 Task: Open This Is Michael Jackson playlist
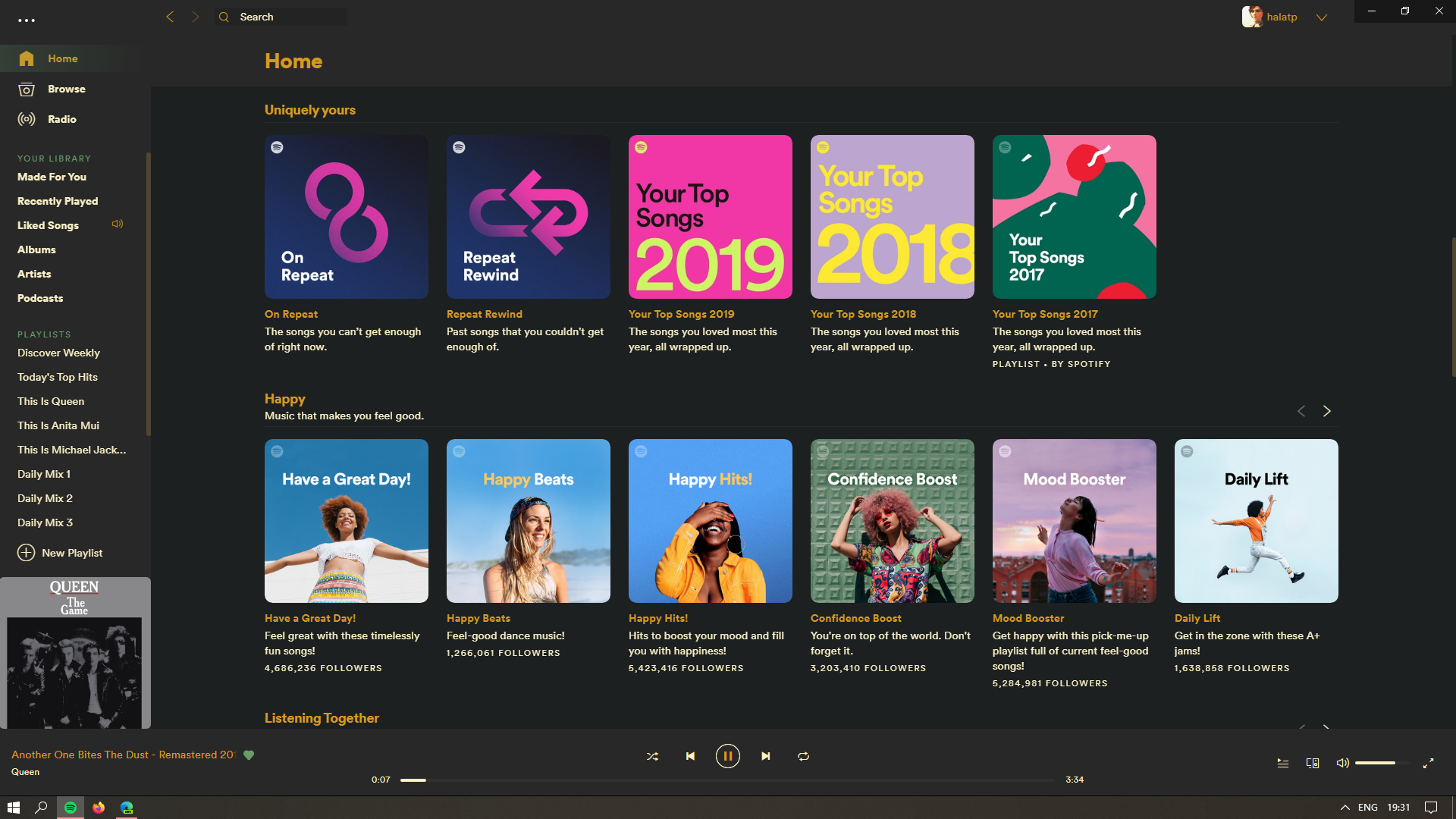pyautogui.click(x=72, y=450)
